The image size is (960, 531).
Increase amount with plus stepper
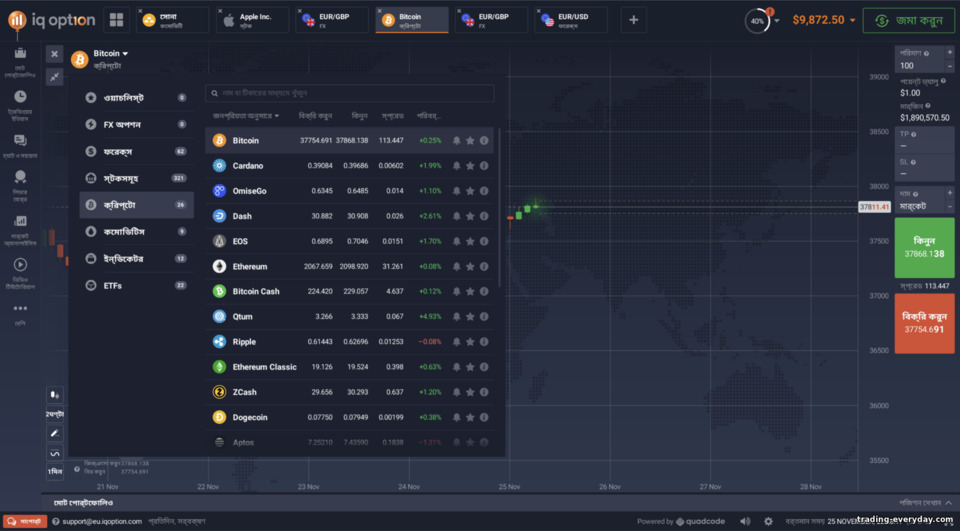click(950, 53)
